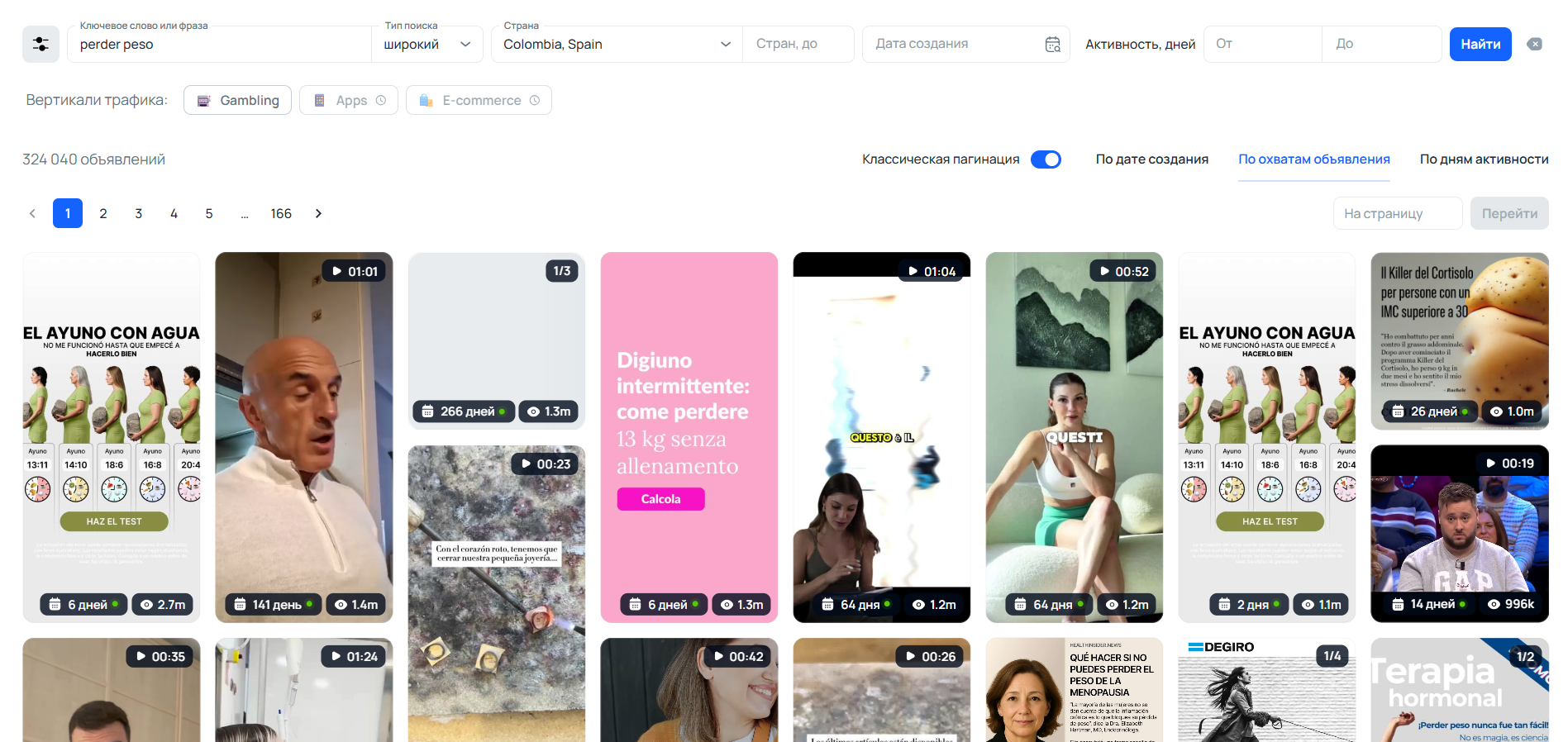Click the pagination ellipsis
Image resolution: width=1568 pixels, height=742 pixels.
245,214
